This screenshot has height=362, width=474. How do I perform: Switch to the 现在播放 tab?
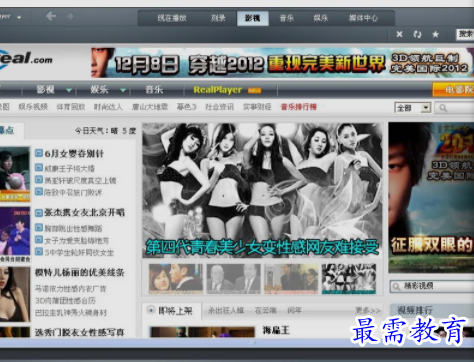172,18
